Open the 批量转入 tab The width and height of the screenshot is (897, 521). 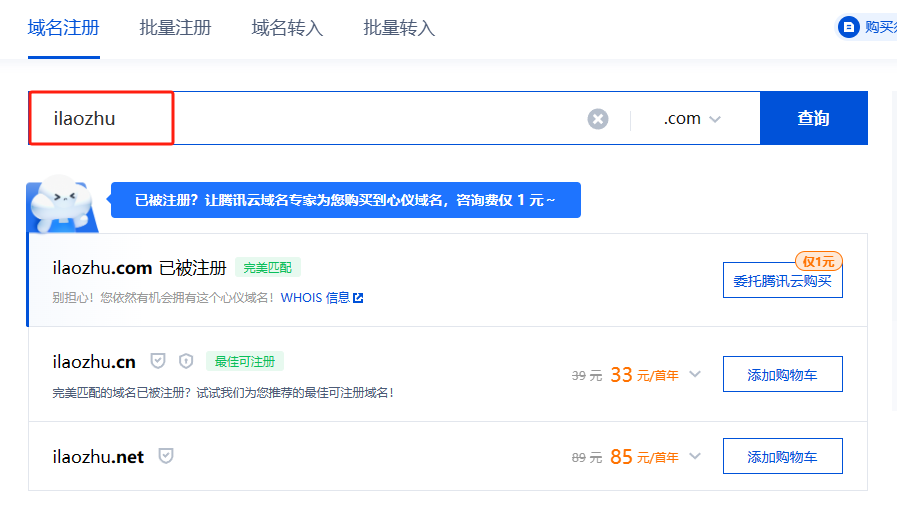399,27
